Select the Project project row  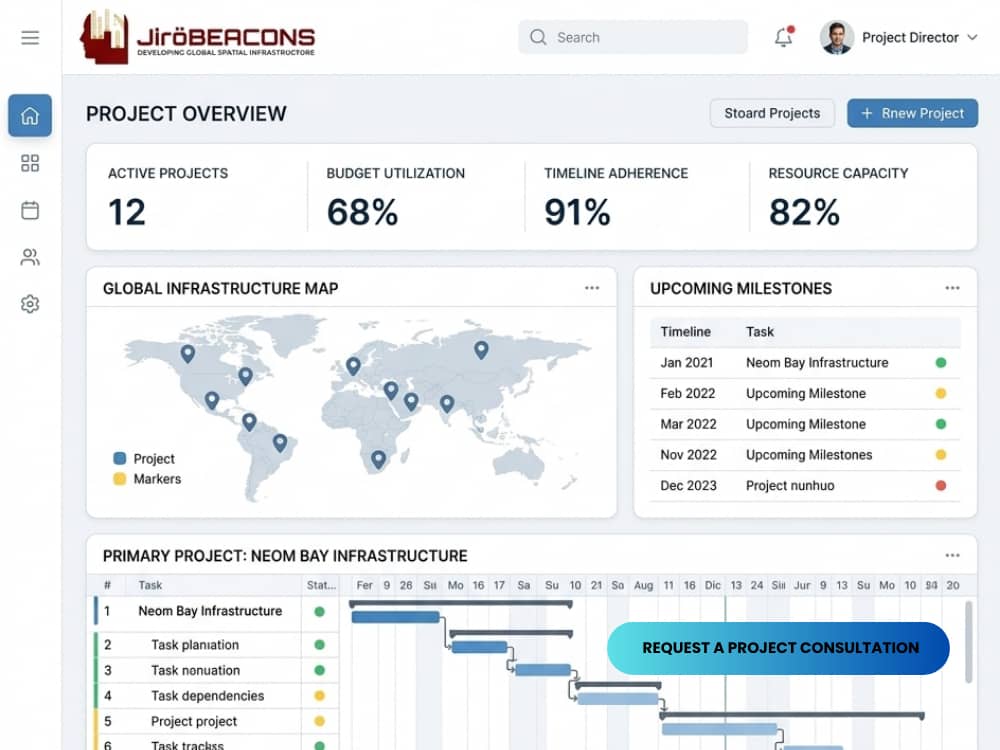[x=216, y=721]
